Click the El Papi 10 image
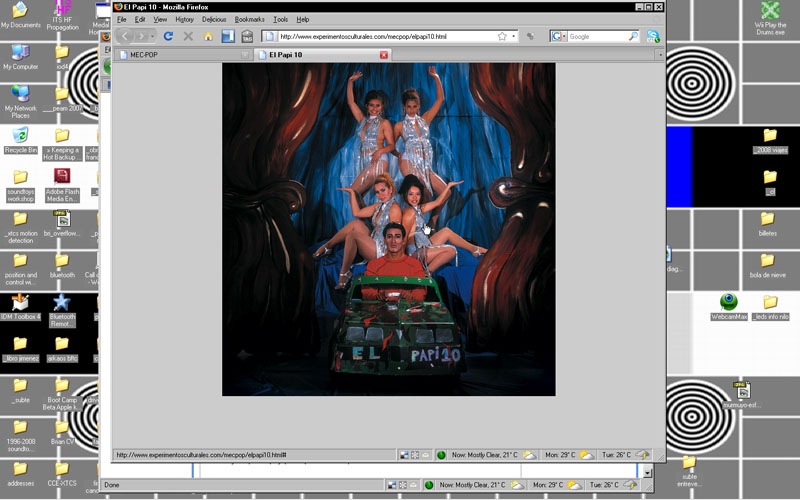800x500 pixels. (388, 229)
